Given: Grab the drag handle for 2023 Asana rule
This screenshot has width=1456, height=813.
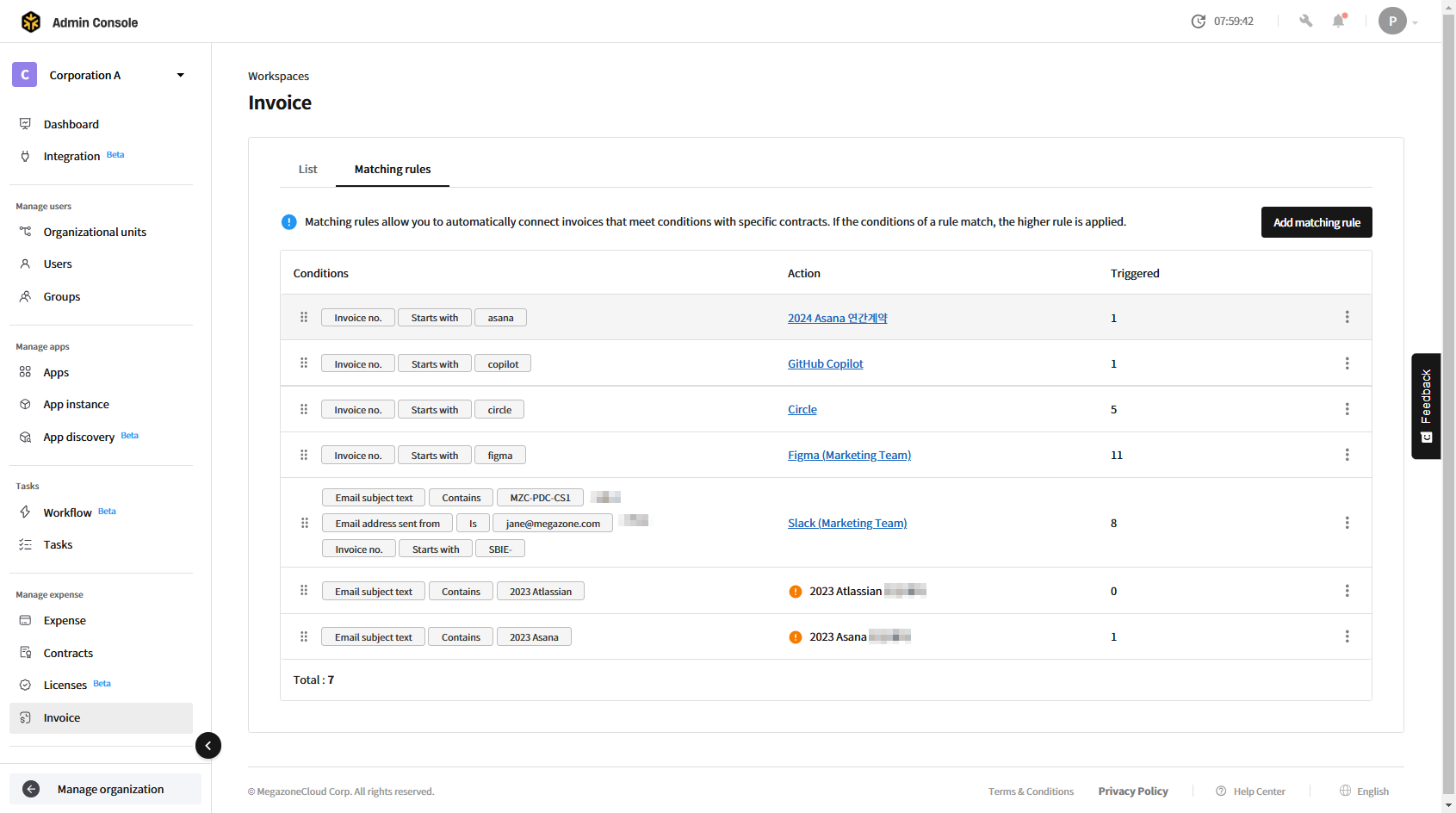Looking at the screenshot, I should click(x=304, y=636).
